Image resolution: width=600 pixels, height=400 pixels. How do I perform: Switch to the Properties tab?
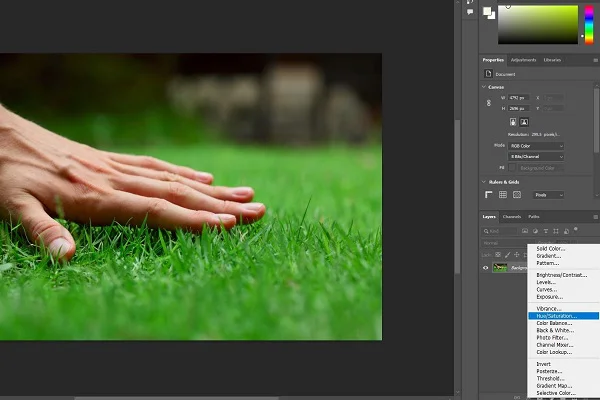[493, 60]
